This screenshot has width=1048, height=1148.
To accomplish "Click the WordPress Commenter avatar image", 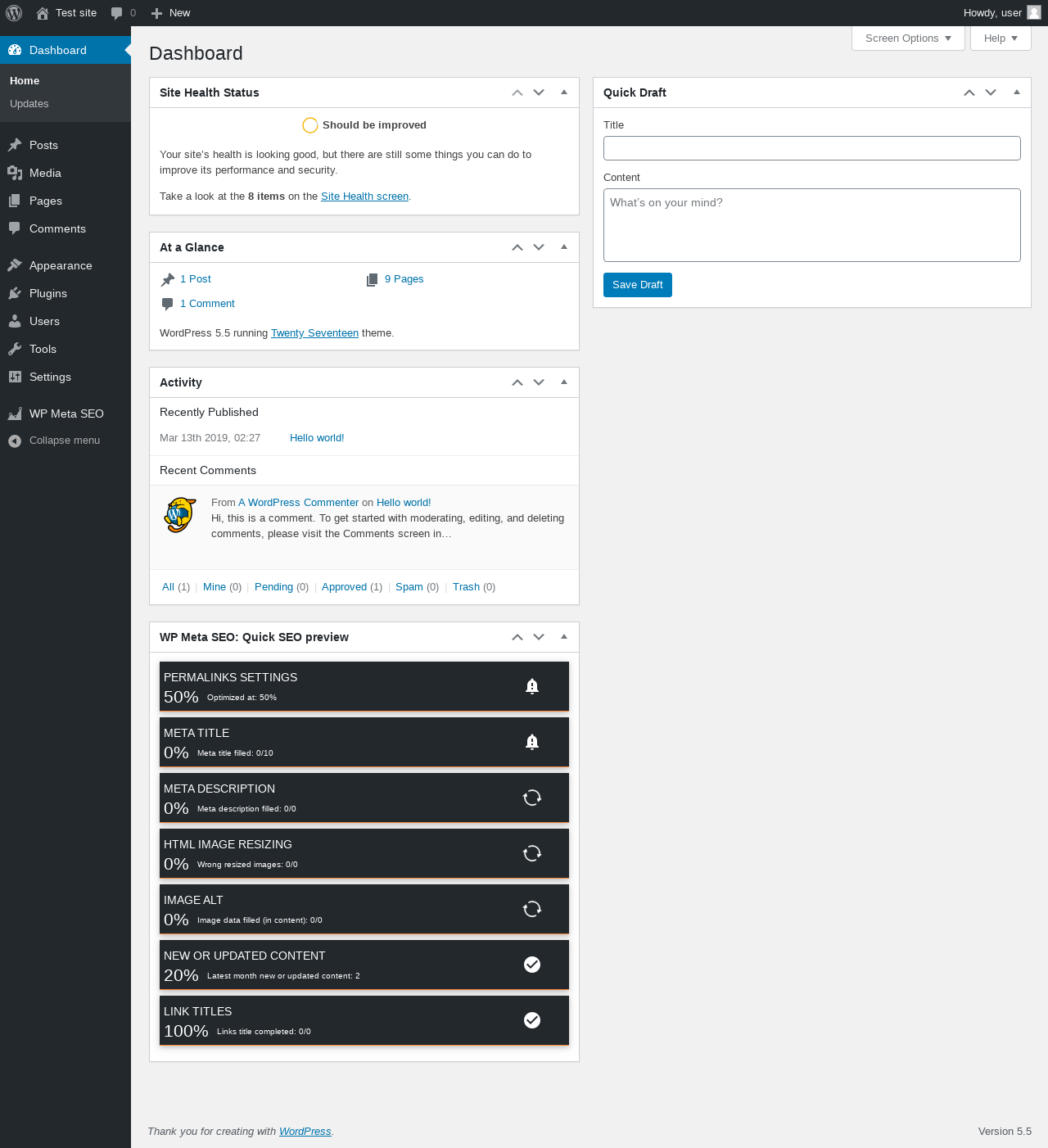I will coord(180,515).
